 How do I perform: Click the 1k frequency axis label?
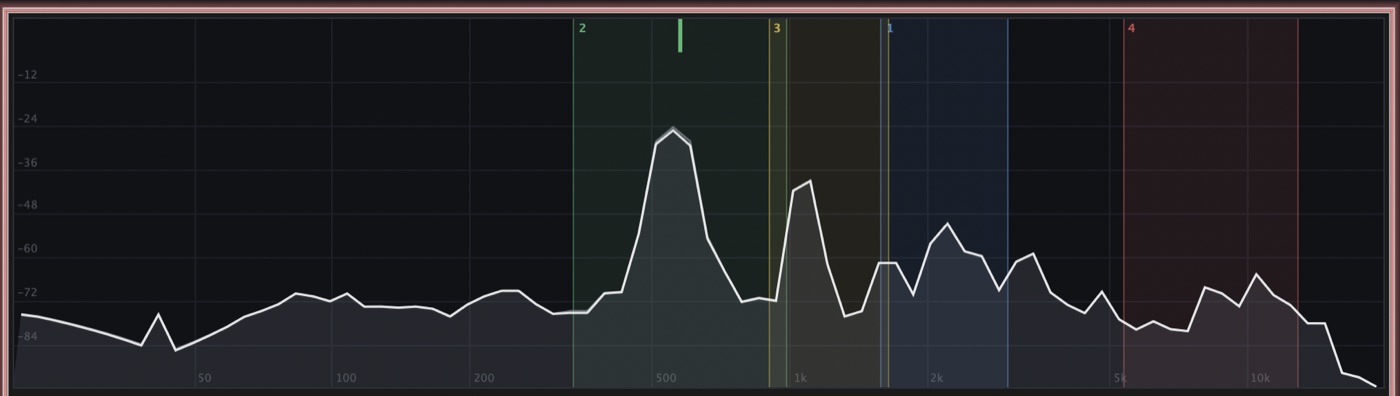tap(800, 378)
